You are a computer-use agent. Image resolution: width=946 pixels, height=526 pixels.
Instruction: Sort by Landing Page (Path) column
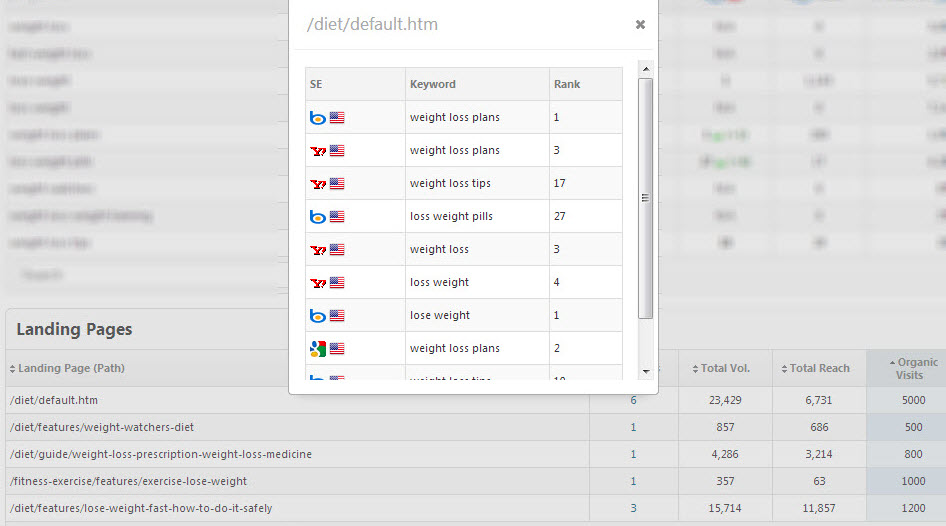pyautogui.click(x=70, y=368)
